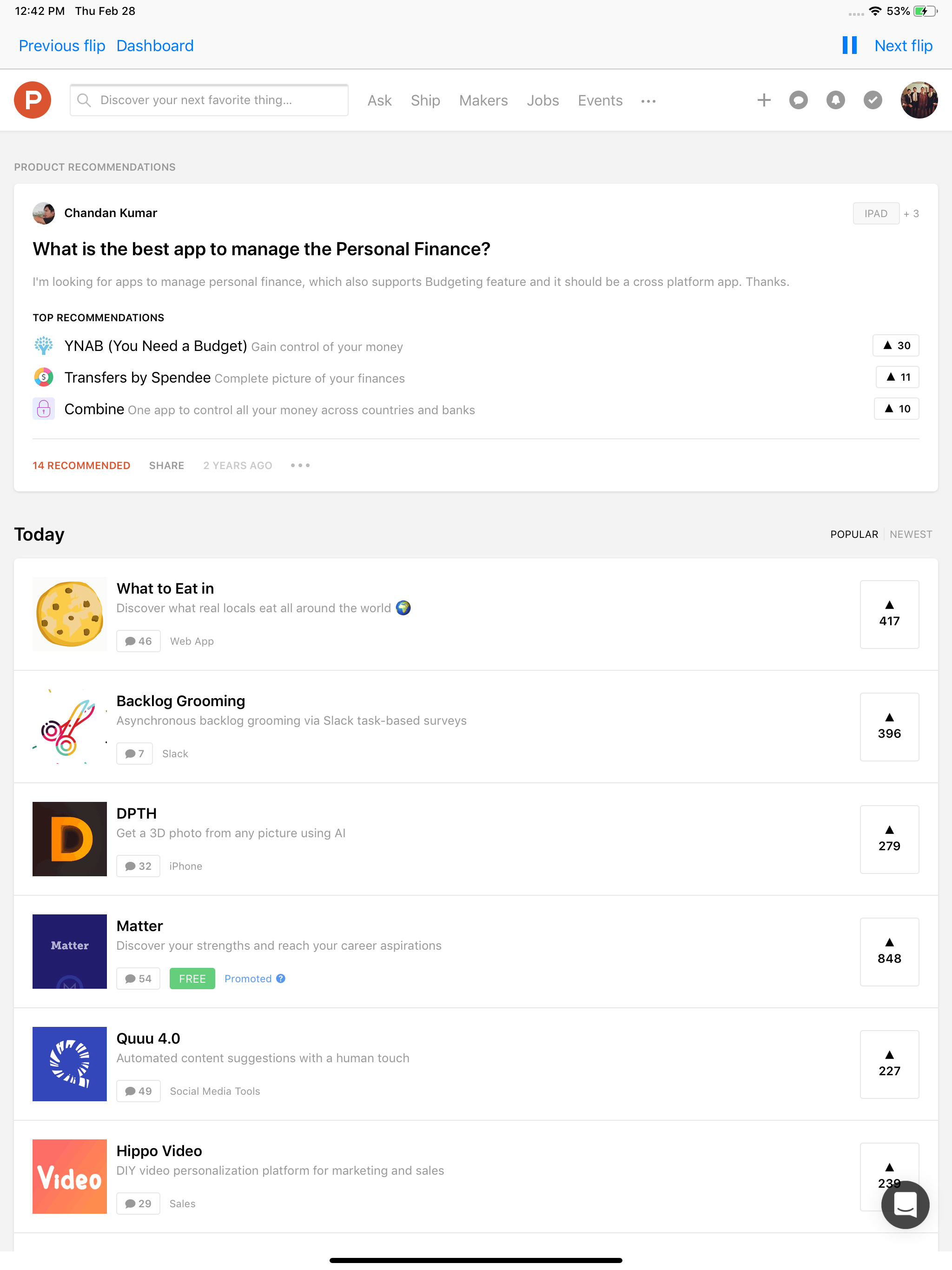
Task: Expand the navigation more menu dots
Action: point(648,101)
